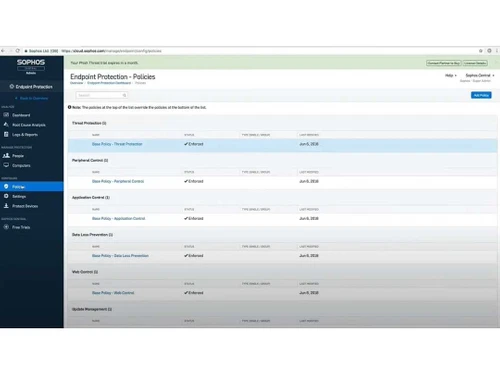This screenshot has height=375, width=500.
Task: Click Enforced status in Threat Protection row
Action: [x=194, y=144]
